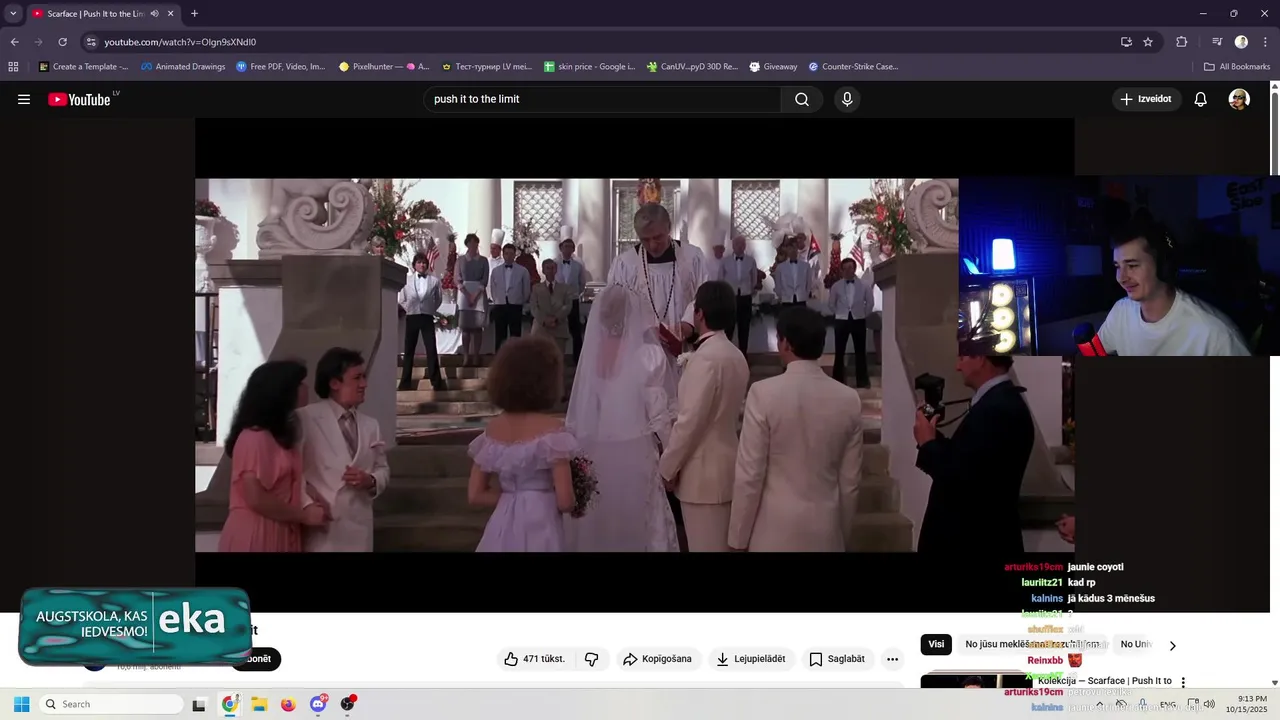Open the Тест-турнир LV bookmark
The image size is (1280, 720).
487,67
